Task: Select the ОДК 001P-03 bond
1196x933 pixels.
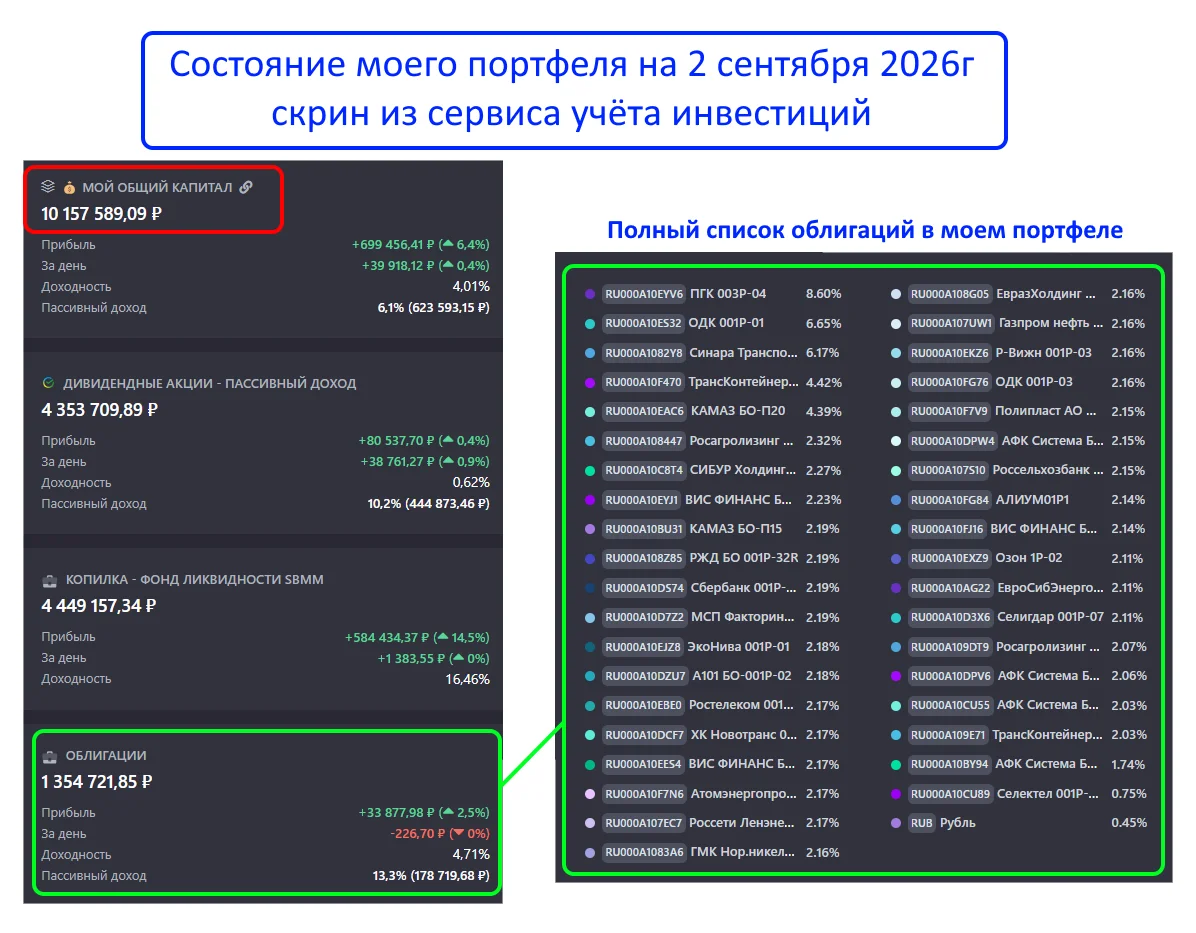Action: click(1034, 382)
